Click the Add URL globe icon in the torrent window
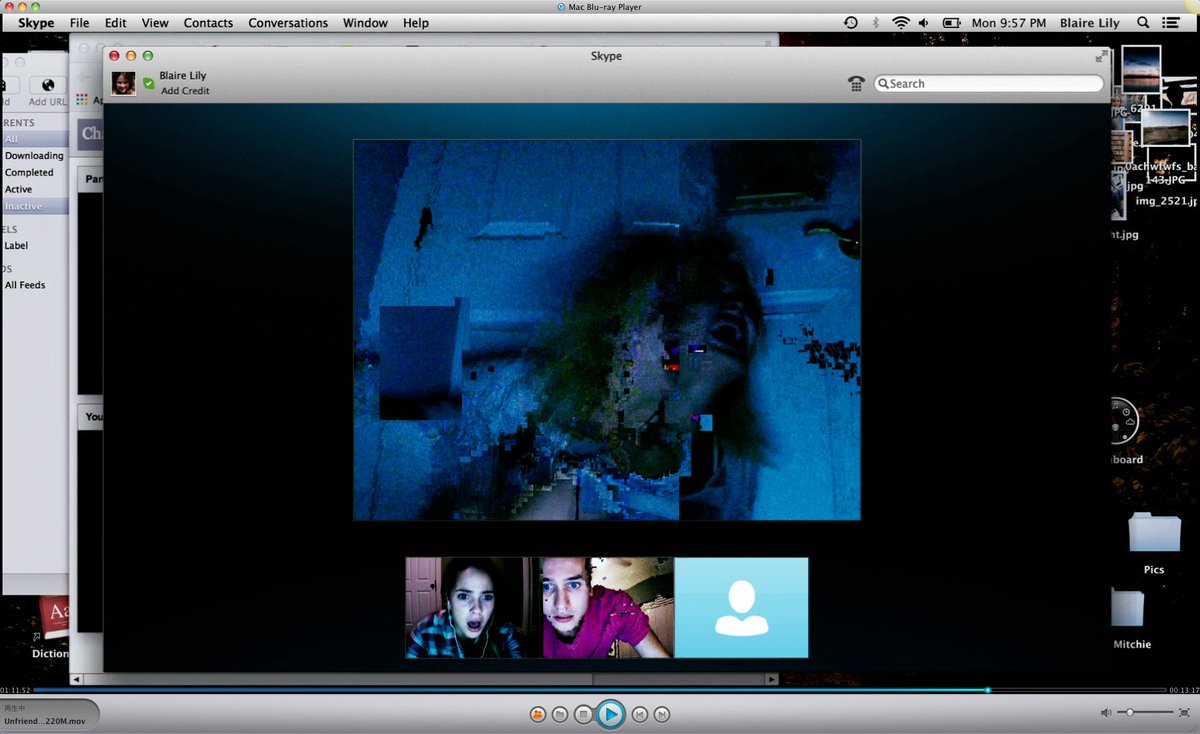 (x=48, y=86)
